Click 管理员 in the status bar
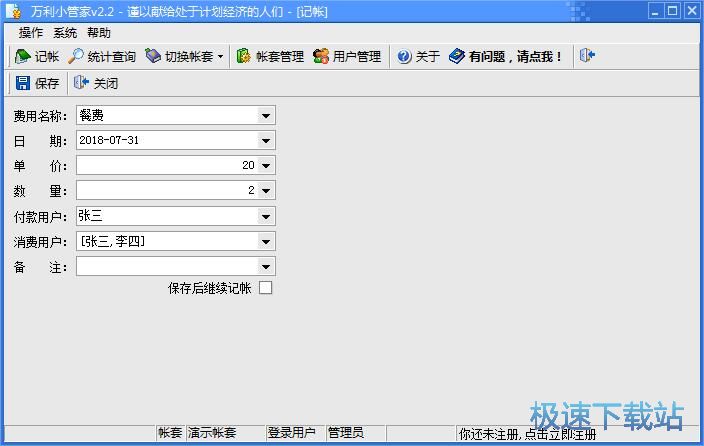The height and width of the screenshot is (446, 704). coord(346,433)
